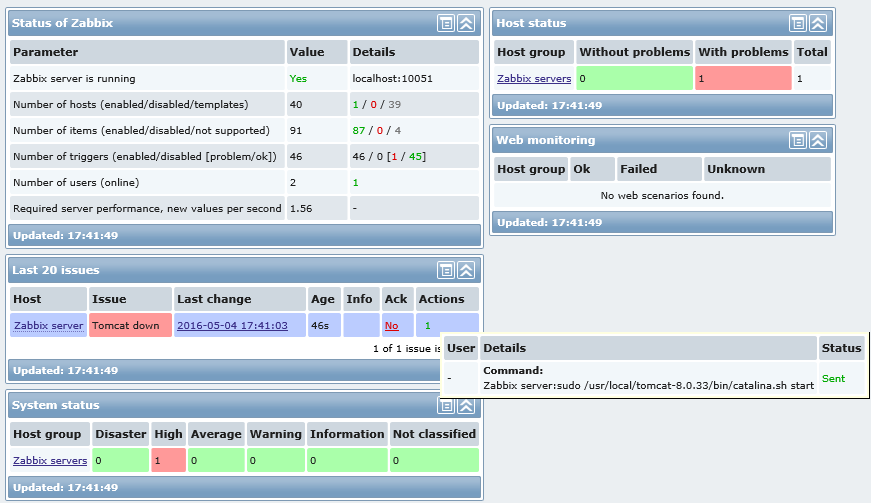
Task: Click 'Yes' value for server running
Action: [298, 78]
